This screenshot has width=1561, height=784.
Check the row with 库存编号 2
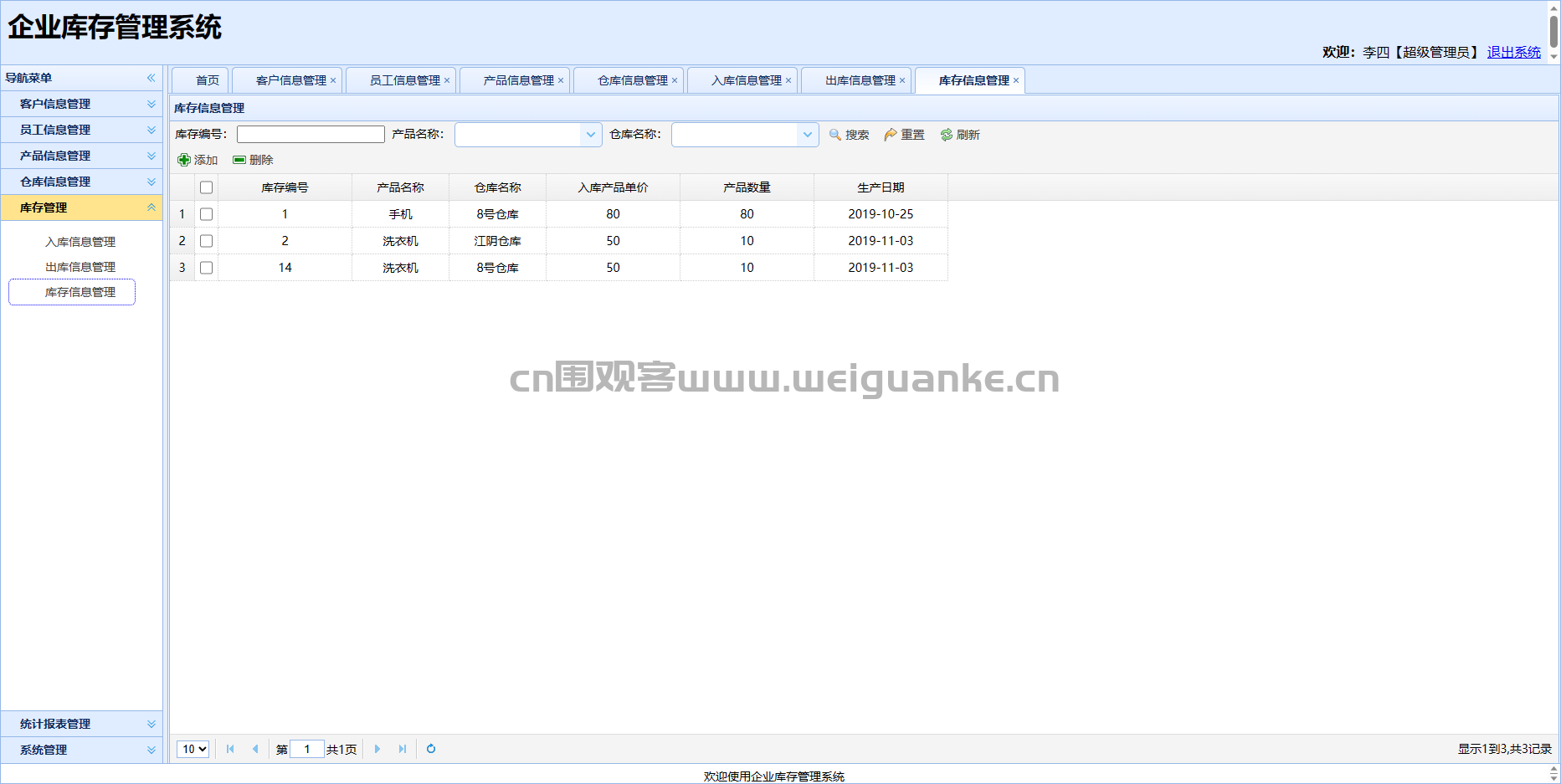(207, 241)
